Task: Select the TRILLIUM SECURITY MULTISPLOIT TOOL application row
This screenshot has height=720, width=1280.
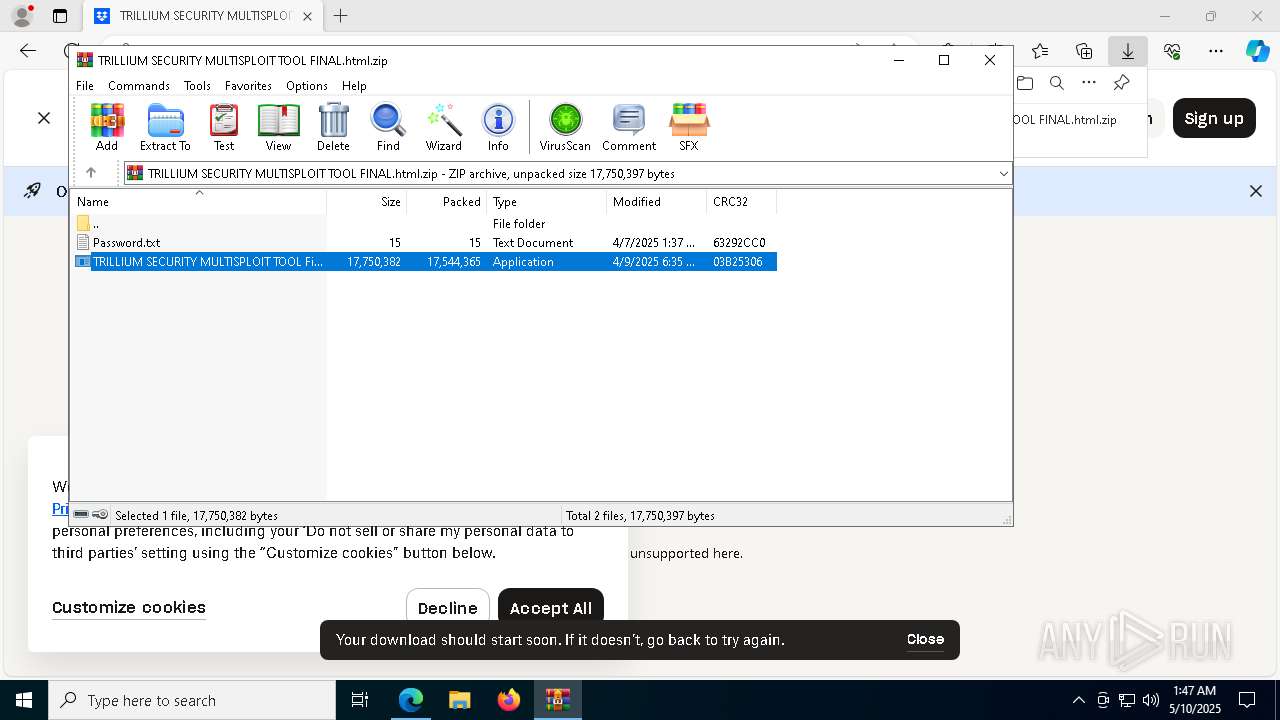Action: click(425, 262)
